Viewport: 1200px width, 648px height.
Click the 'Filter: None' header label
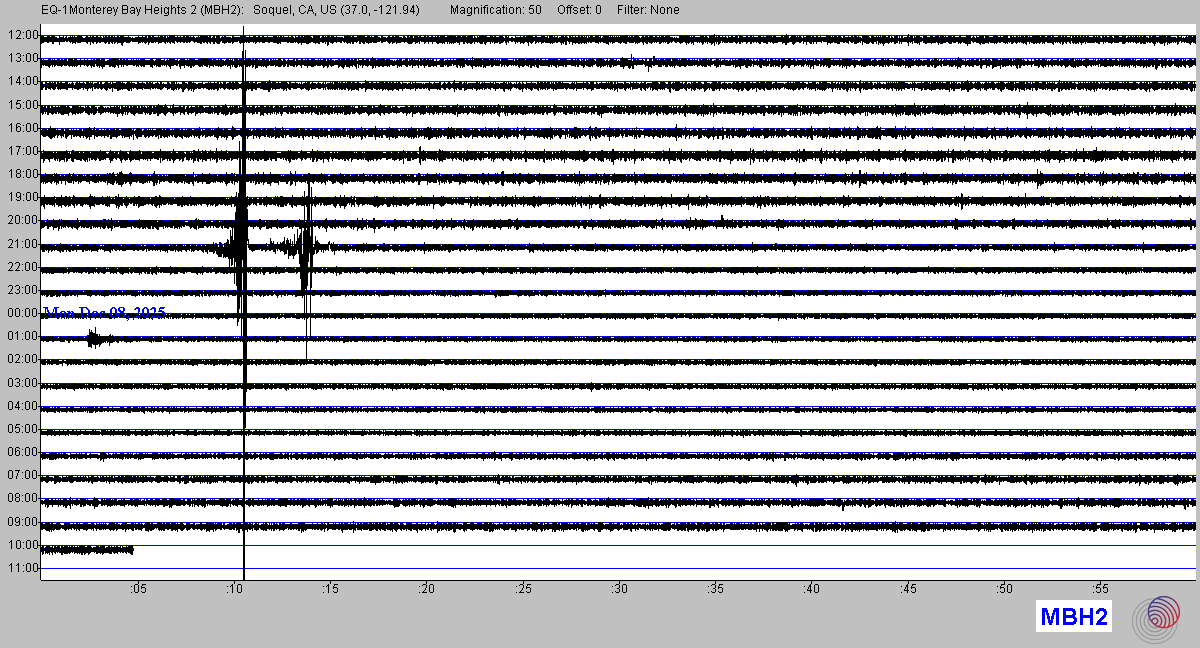649,10
